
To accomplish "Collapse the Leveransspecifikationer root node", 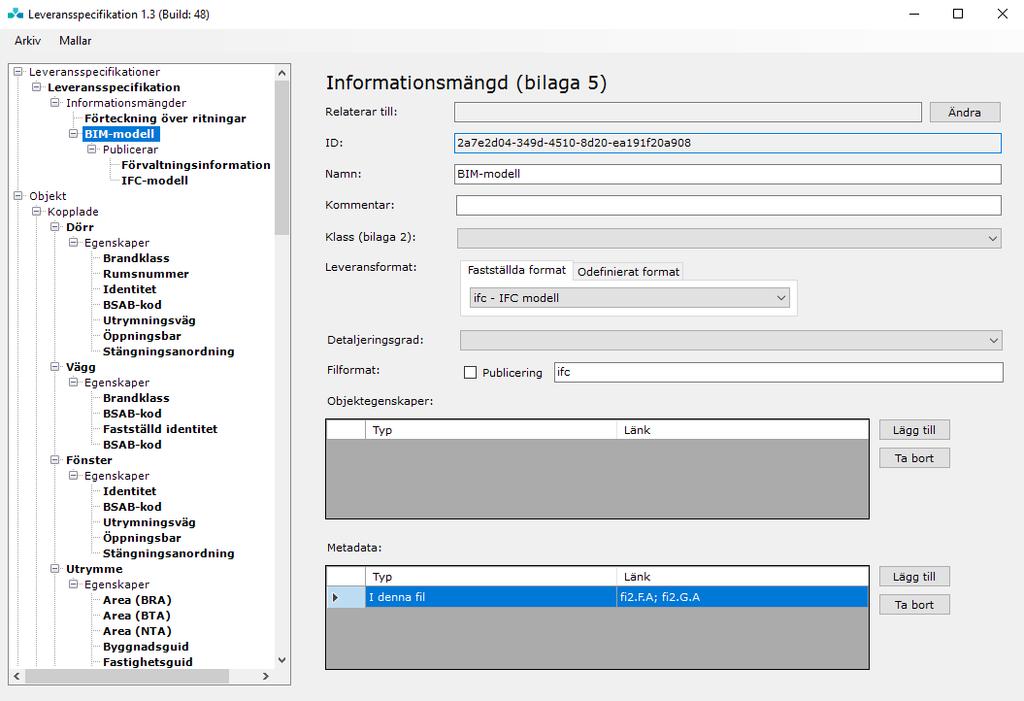I will point(18,72).
